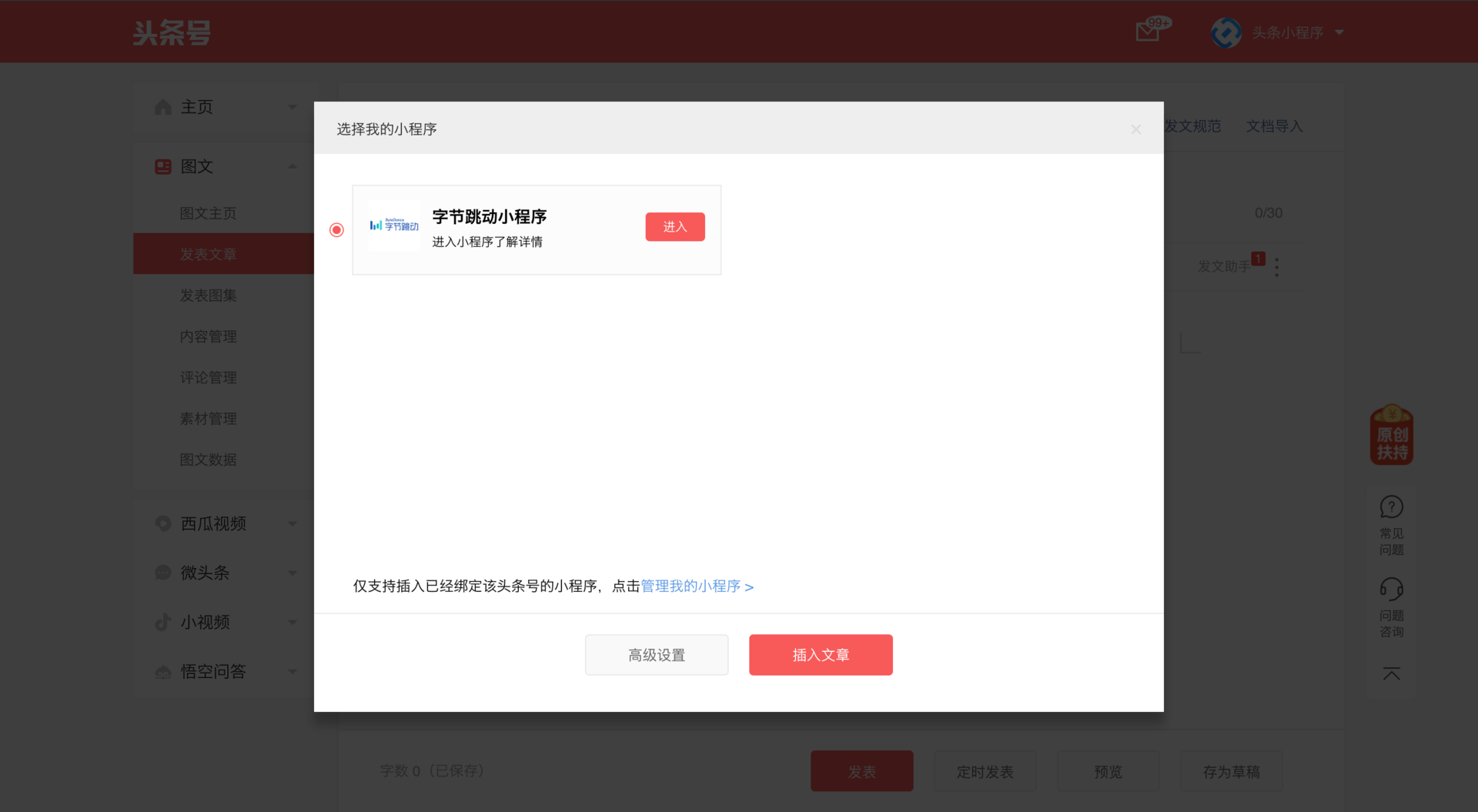Open 评论管理 in sidebar
Image resolution: width=1478 pixels, height=812 pixels.
click(208, 377)
